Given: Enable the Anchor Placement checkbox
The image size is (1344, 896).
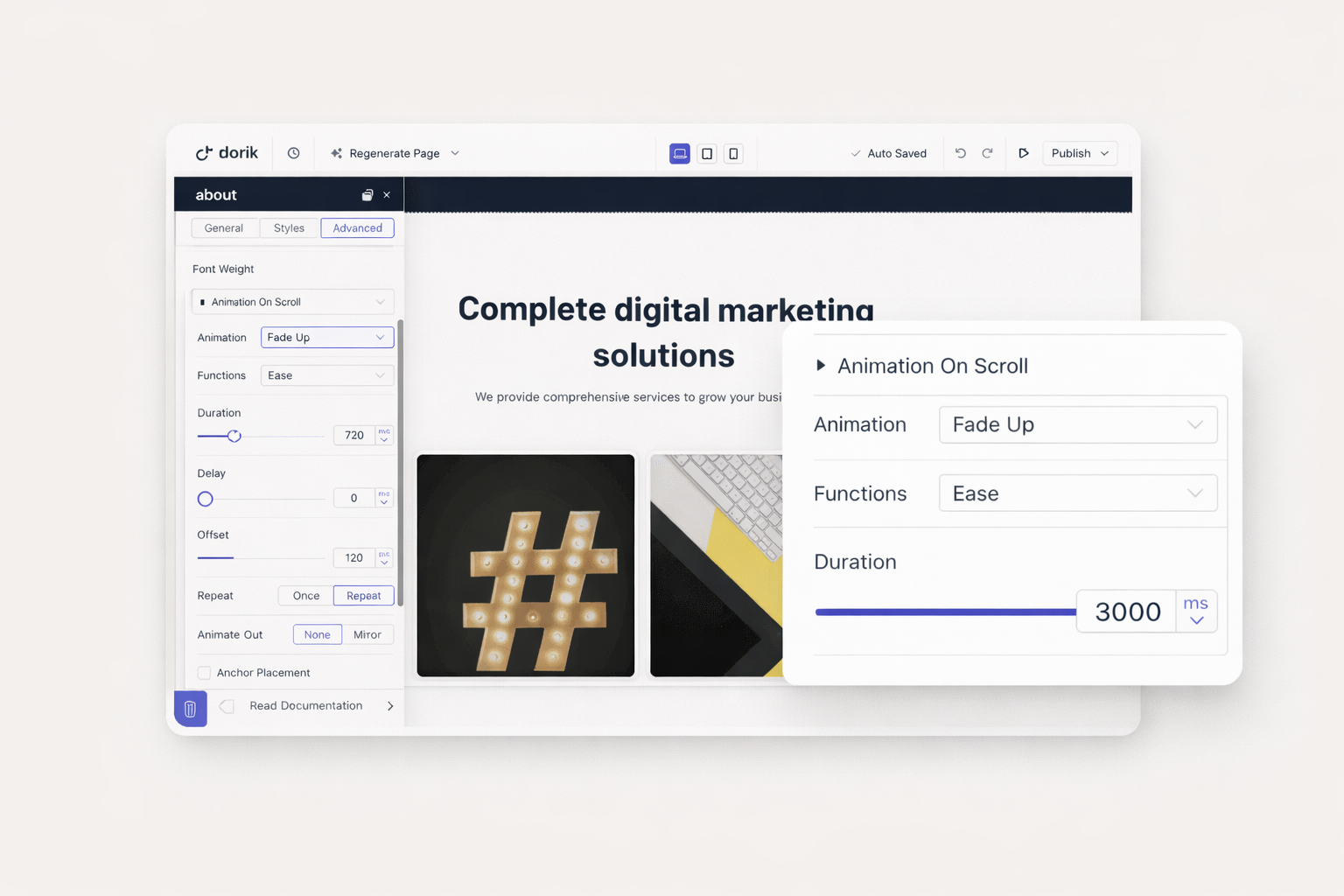Looking at the screenshot, I should tap(204, 673).
